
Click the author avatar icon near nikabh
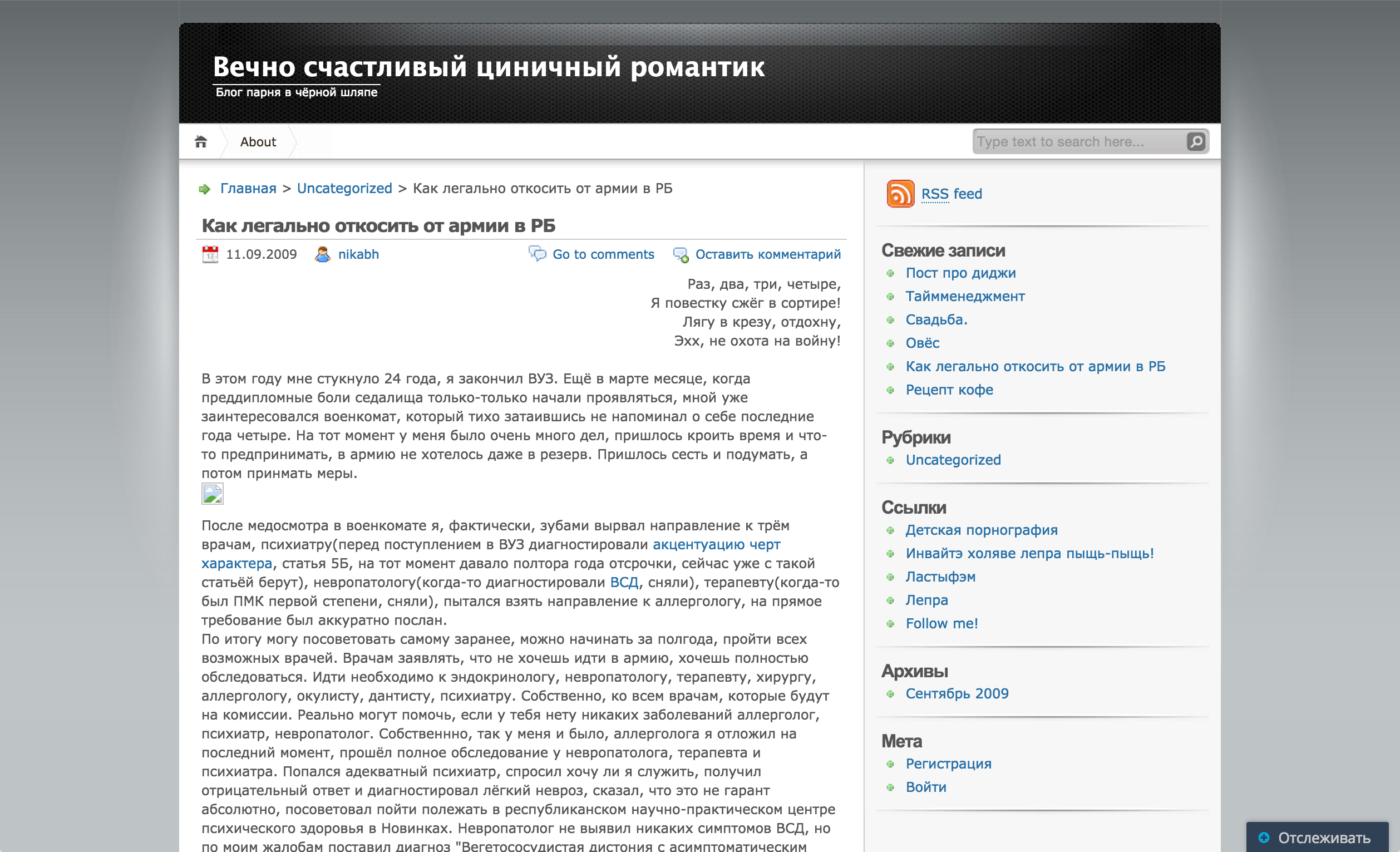322,254
